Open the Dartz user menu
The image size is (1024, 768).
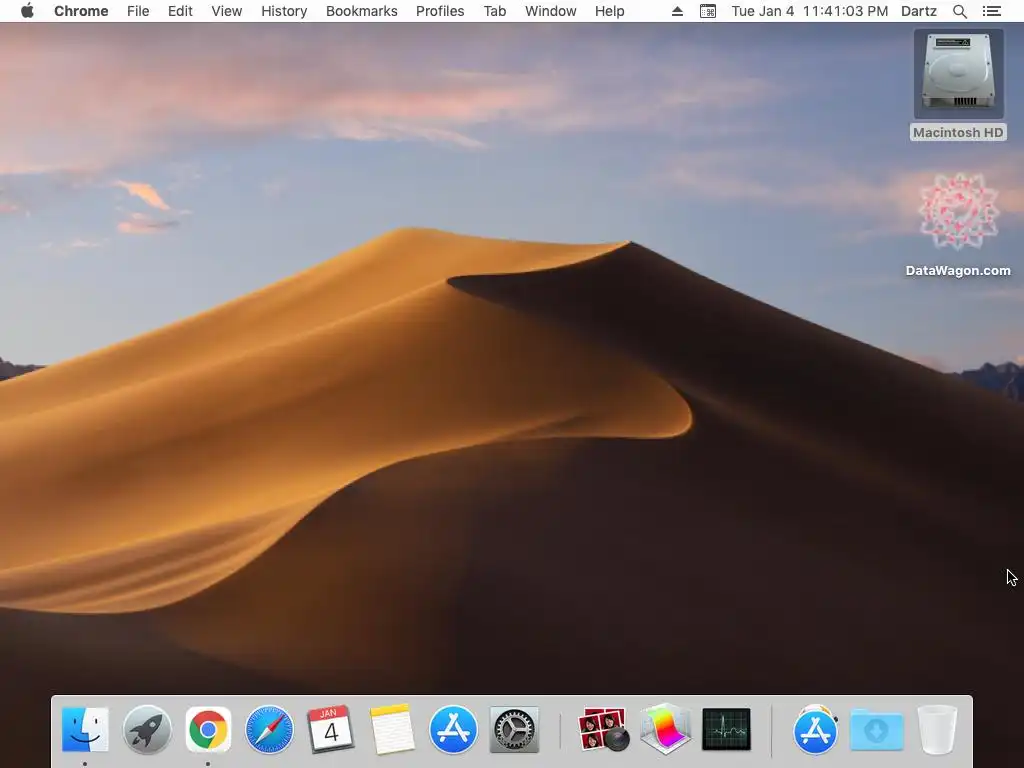tap(919, 11)
